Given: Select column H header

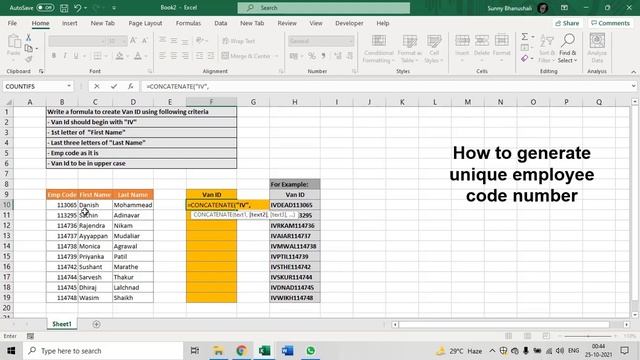Looking at the screenshot, I should [x=294, y=102].
